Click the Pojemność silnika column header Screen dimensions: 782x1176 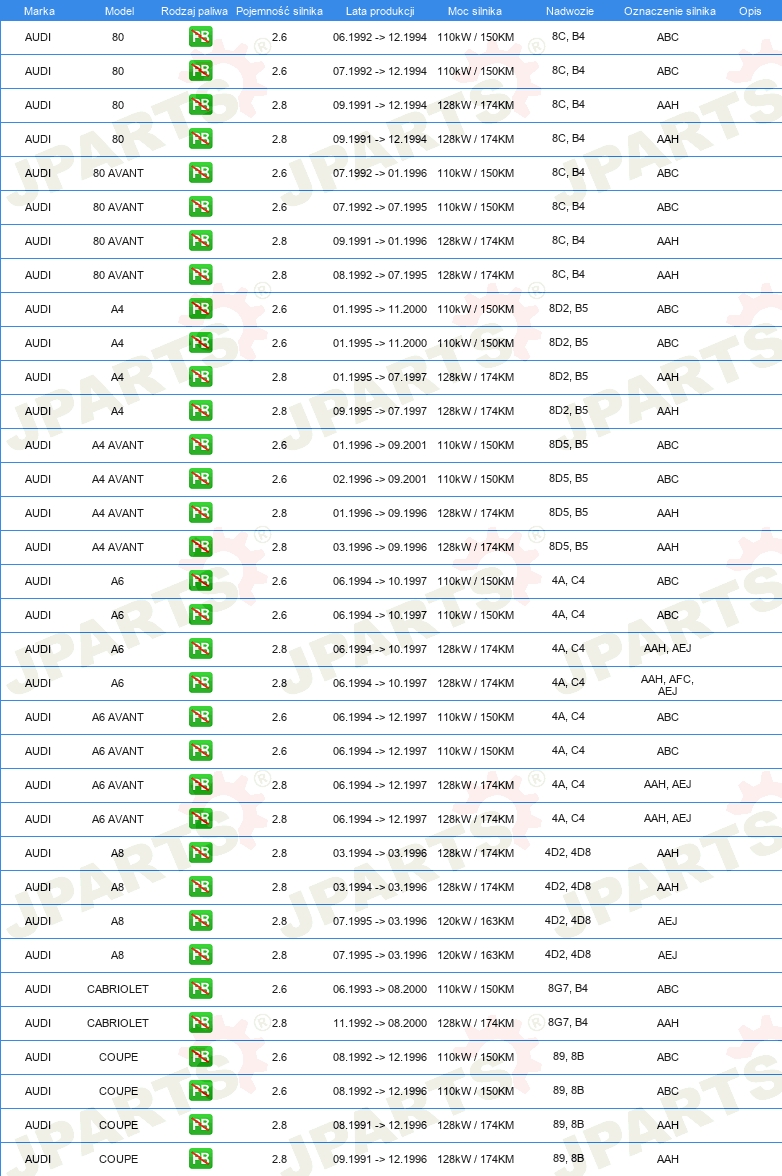[279, 11]
